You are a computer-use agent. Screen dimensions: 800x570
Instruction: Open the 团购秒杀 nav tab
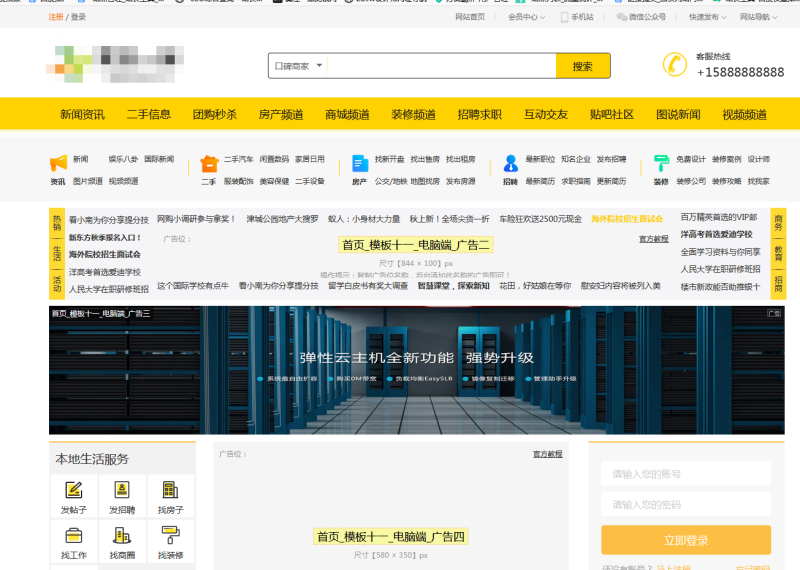tap(215, 114)
